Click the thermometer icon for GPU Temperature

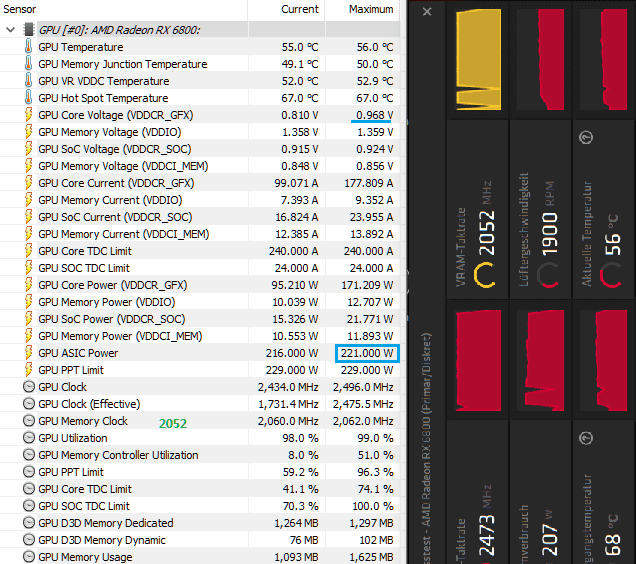tap(28, 47)
